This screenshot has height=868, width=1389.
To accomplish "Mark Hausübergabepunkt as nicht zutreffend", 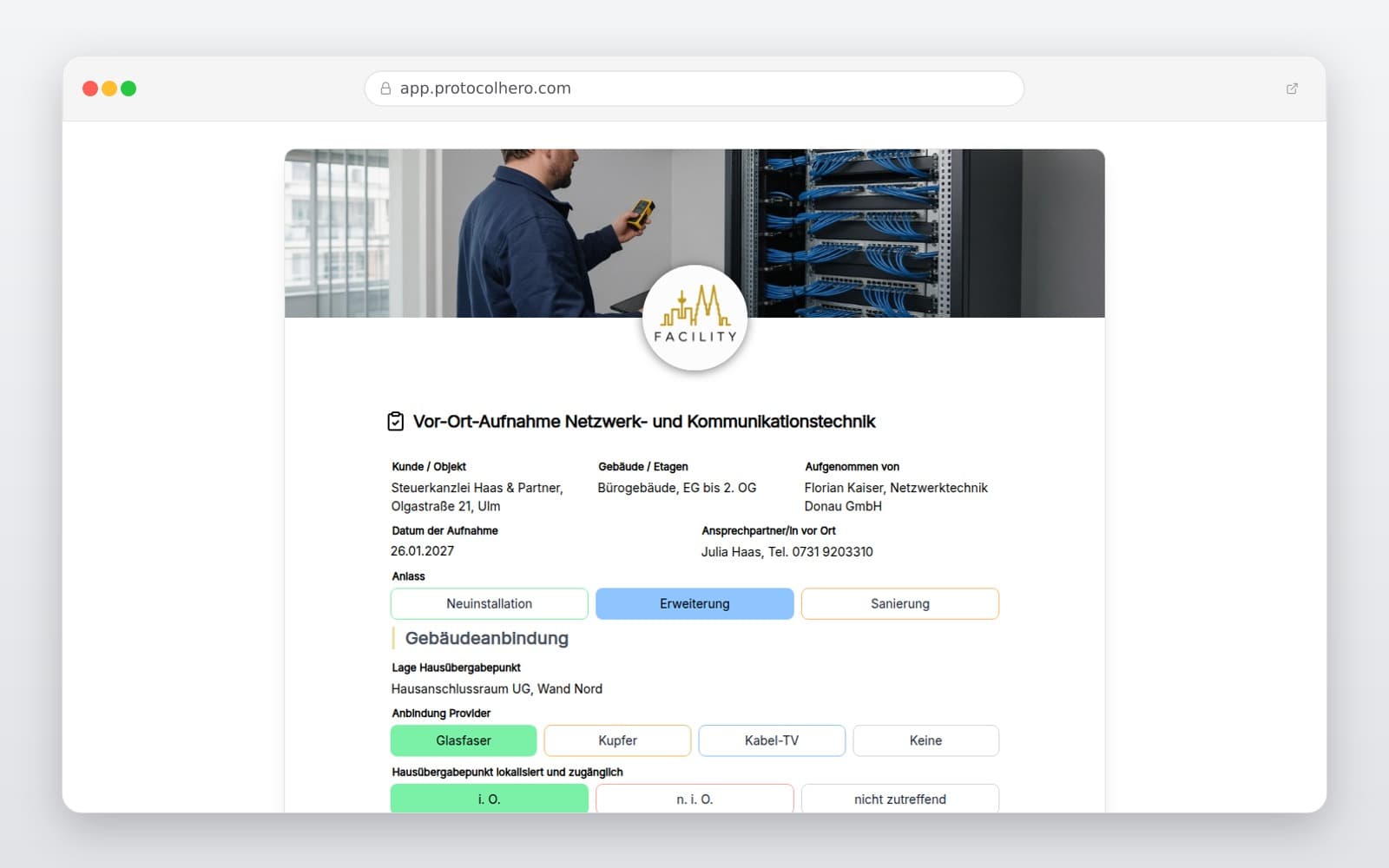I will 900,799.
